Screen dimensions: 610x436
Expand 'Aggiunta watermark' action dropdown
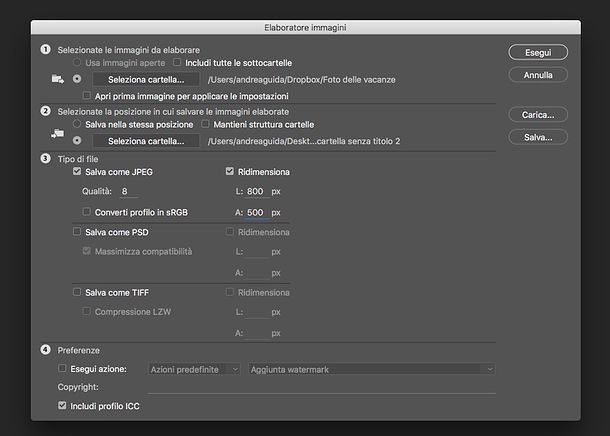pyautogui.click(x=372, y=369)
